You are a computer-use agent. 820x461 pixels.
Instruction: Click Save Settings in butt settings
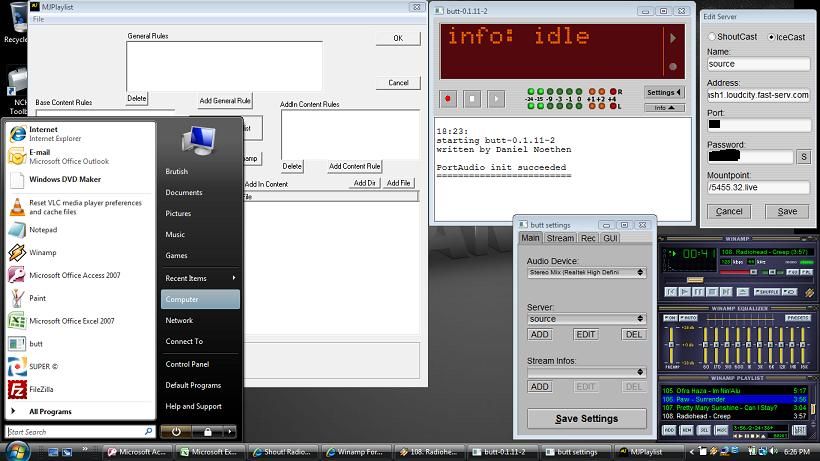(586, 419)
